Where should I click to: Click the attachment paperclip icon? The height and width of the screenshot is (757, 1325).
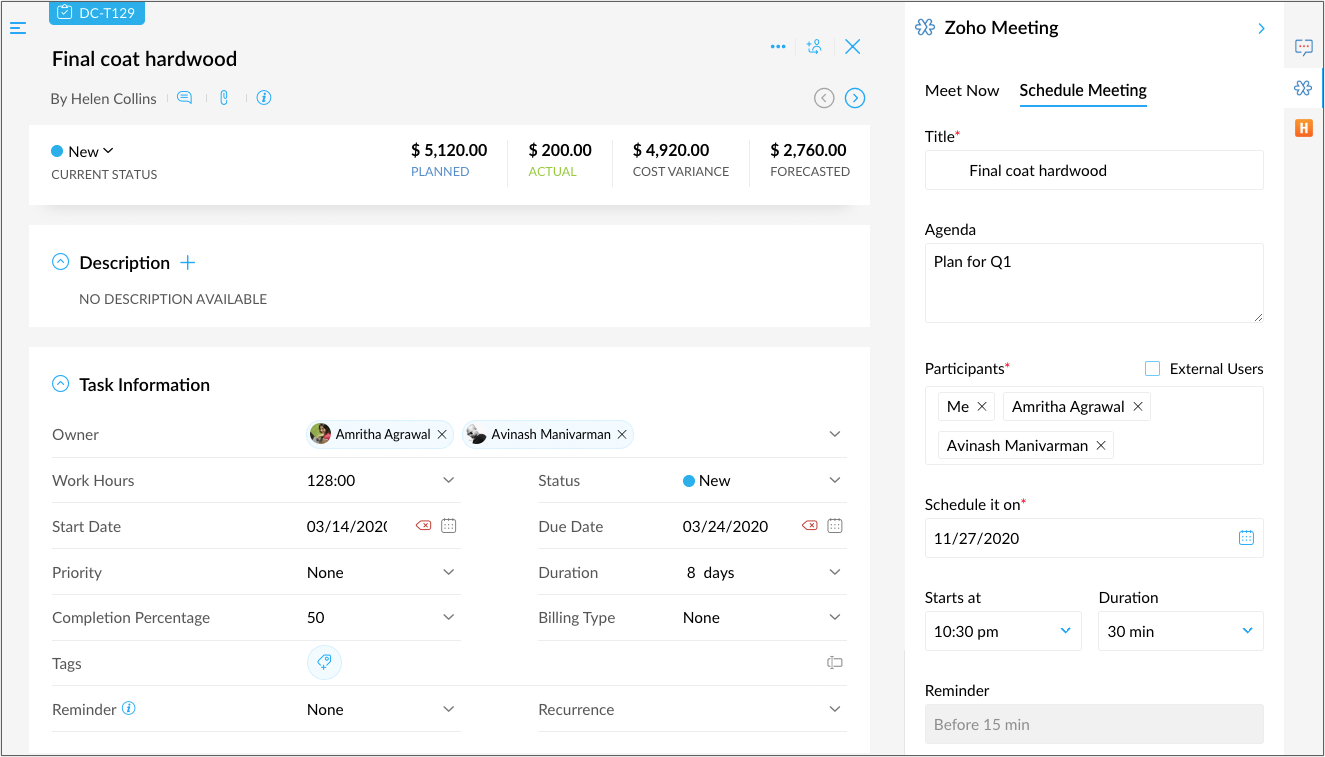224,98
